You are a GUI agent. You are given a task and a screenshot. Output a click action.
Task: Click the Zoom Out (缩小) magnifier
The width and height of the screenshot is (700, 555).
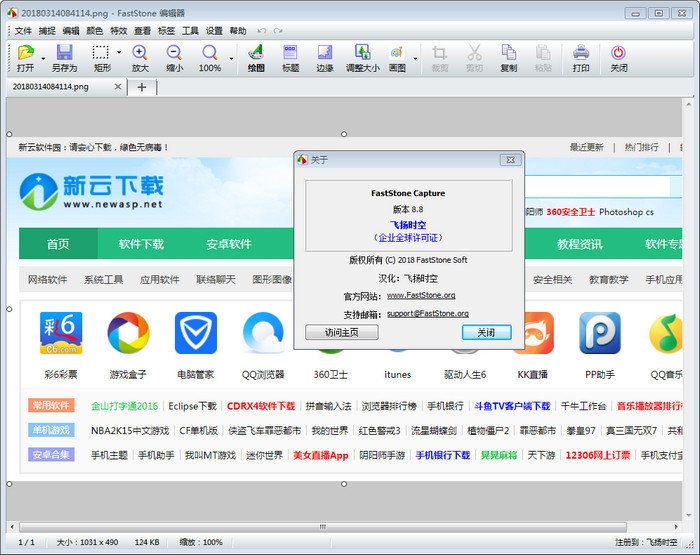click(174, 53)
